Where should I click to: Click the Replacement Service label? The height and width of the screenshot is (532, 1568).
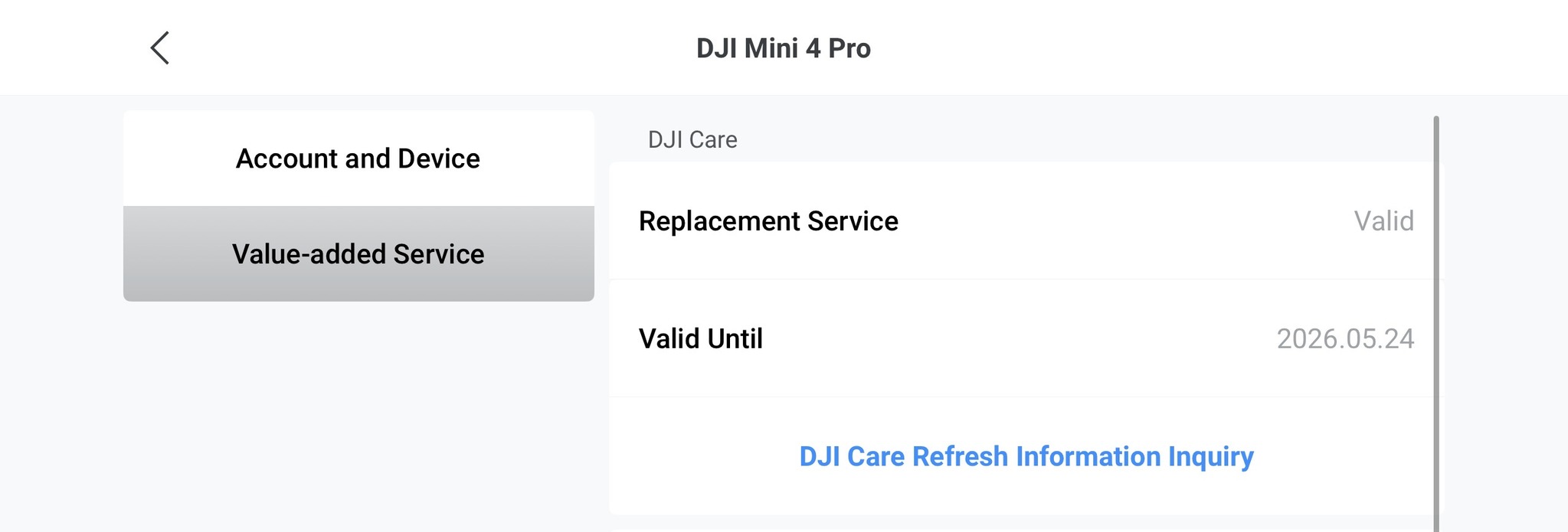(768, 221)
